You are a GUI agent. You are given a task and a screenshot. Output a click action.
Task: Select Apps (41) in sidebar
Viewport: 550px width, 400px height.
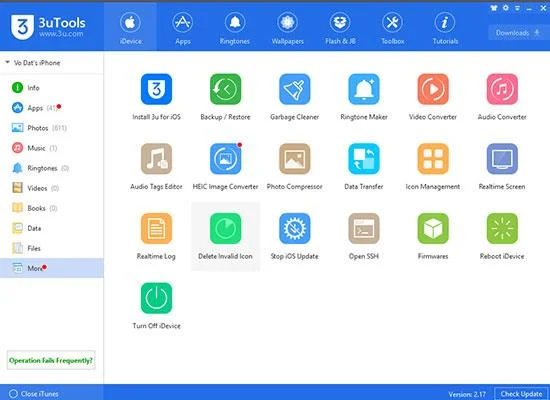pos(52,108)
